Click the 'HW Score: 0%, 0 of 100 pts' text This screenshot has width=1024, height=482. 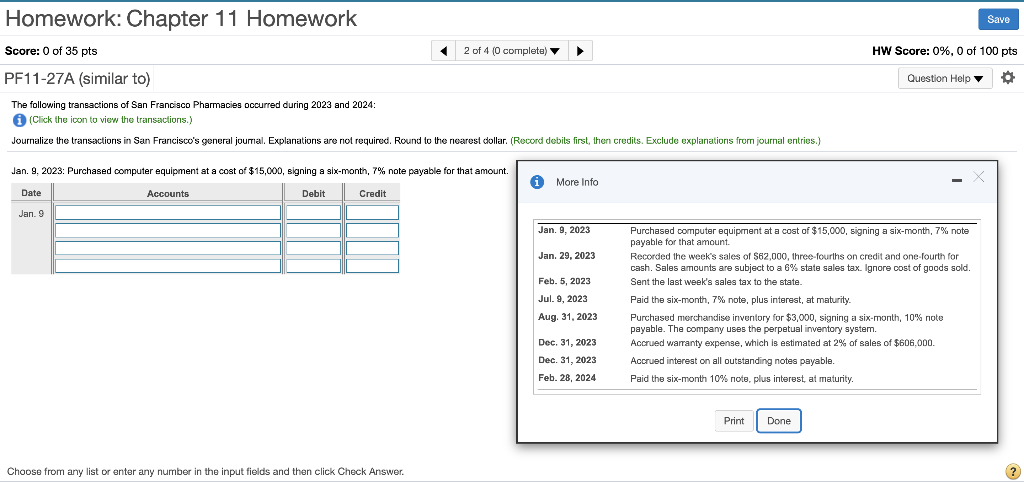coord(944,51)
